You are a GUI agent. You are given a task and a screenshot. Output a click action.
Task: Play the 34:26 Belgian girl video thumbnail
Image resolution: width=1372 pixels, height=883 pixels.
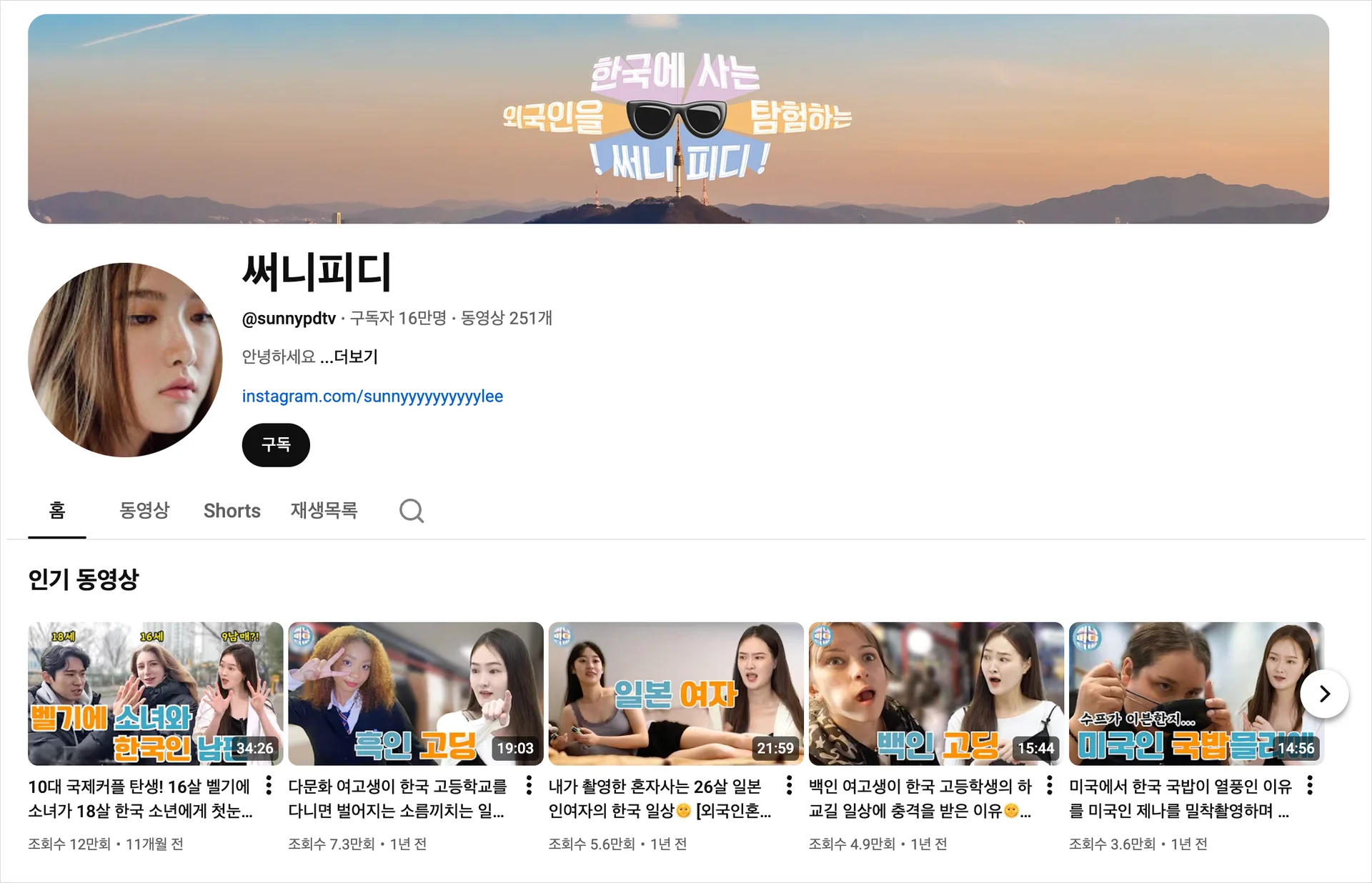[x=155, y=693]
